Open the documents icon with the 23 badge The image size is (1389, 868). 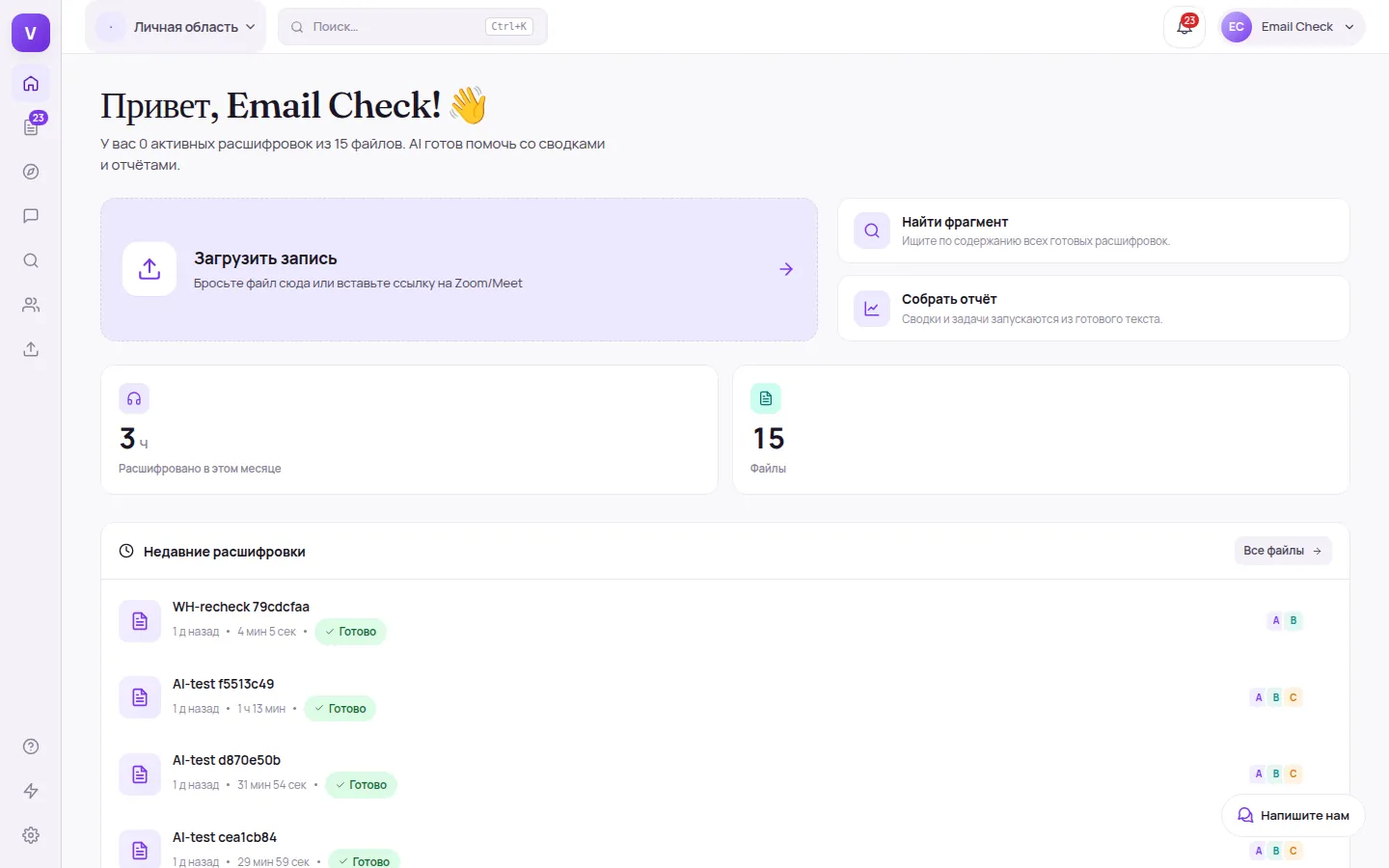[x=31, y=127]
